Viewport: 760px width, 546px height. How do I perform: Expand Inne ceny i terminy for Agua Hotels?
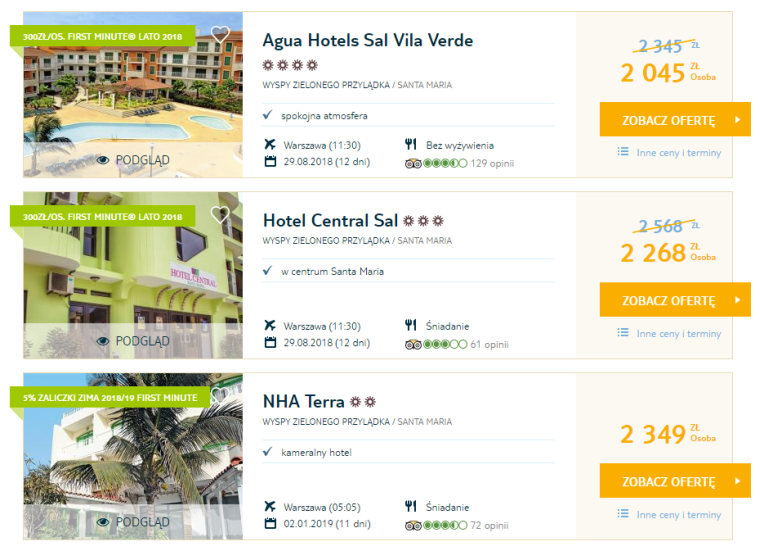[x=679, y=153]
